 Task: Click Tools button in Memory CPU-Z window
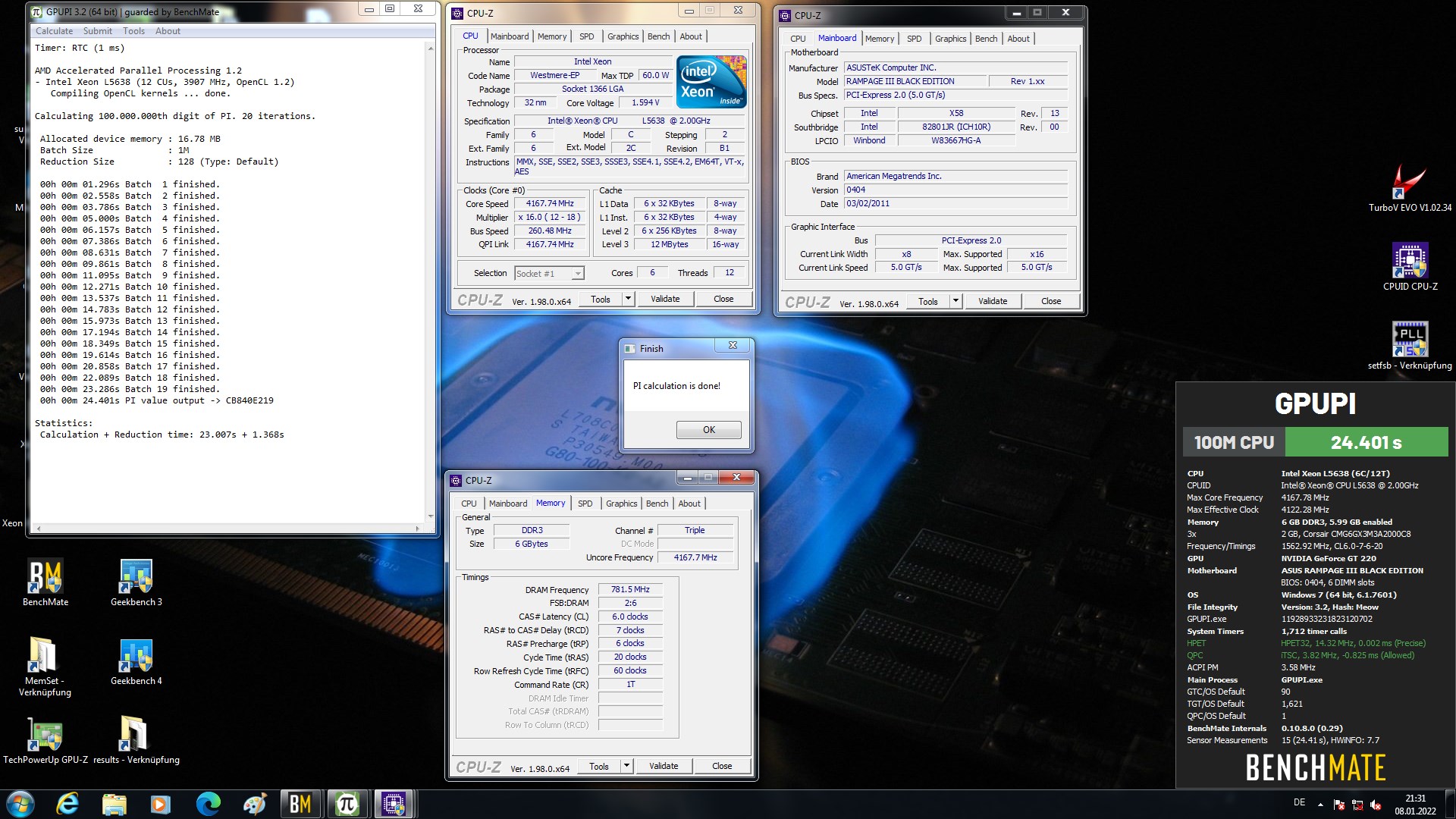tap(599, 766)
